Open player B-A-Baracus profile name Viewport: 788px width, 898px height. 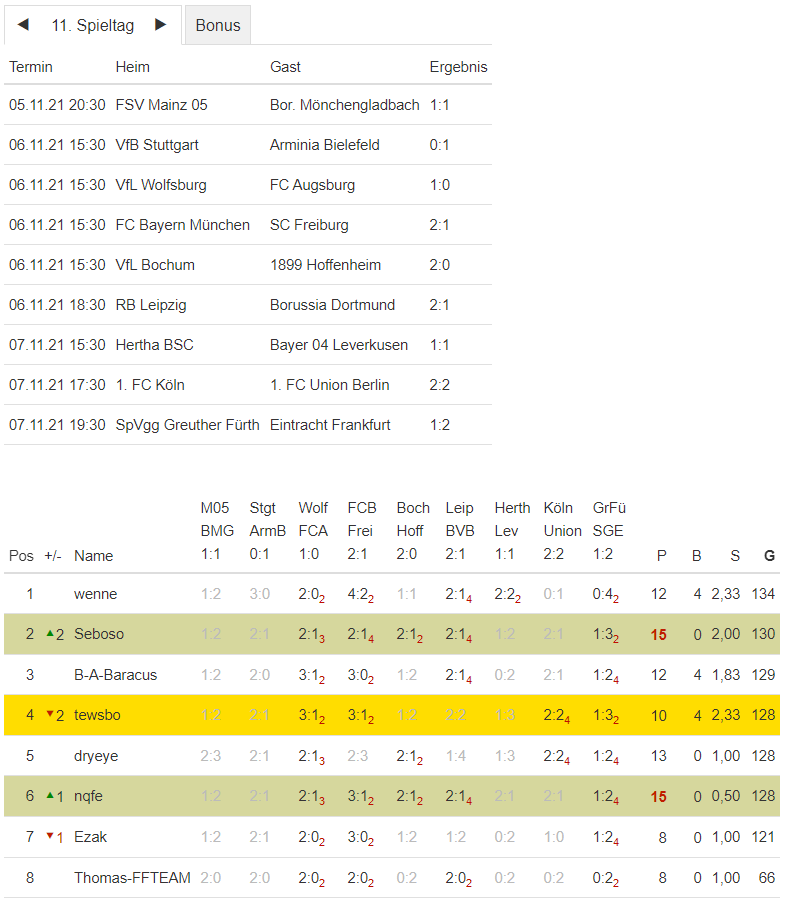coord(115,675)
